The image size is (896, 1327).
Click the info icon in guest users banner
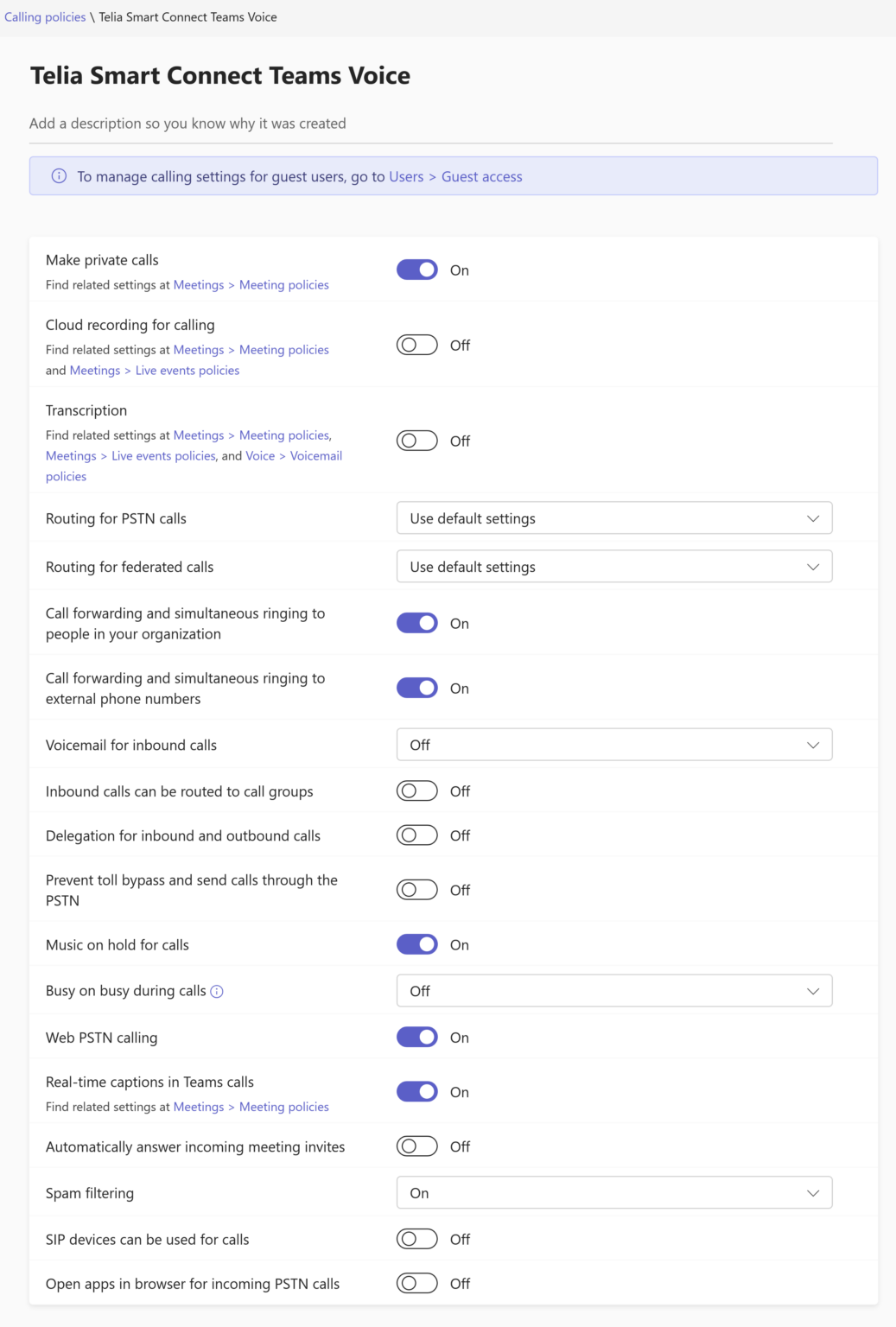(x=59, y=176)
